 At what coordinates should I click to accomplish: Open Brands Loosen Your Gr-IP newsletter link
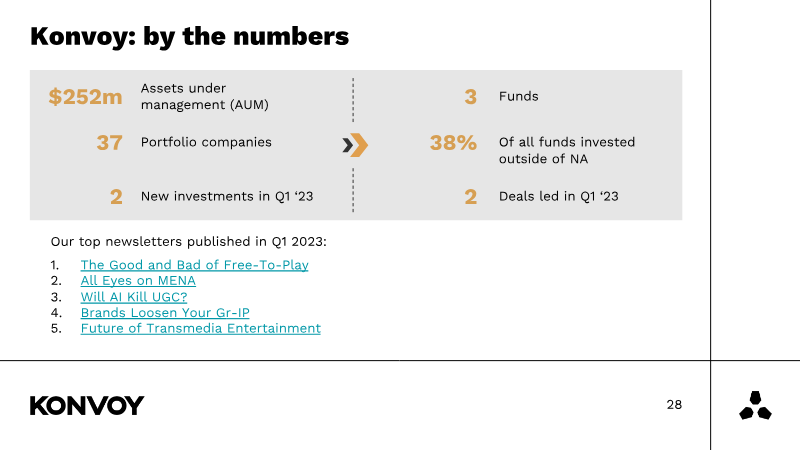(x=165, y=312)
